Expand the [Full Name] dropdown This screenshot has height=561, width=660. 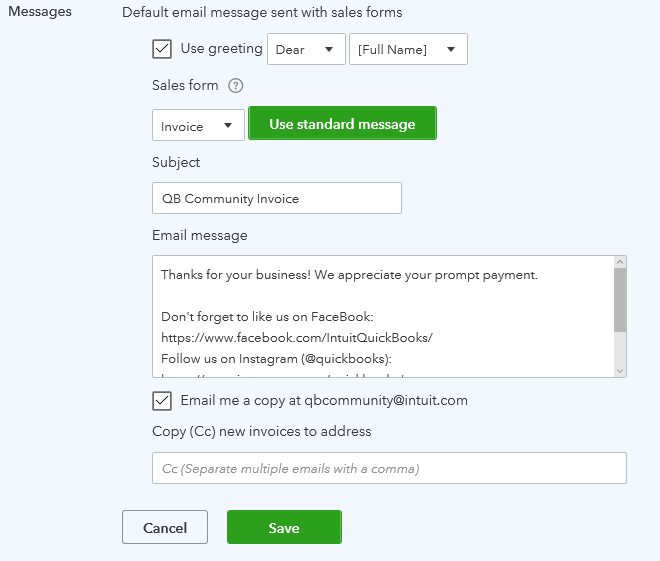(408, 49)
